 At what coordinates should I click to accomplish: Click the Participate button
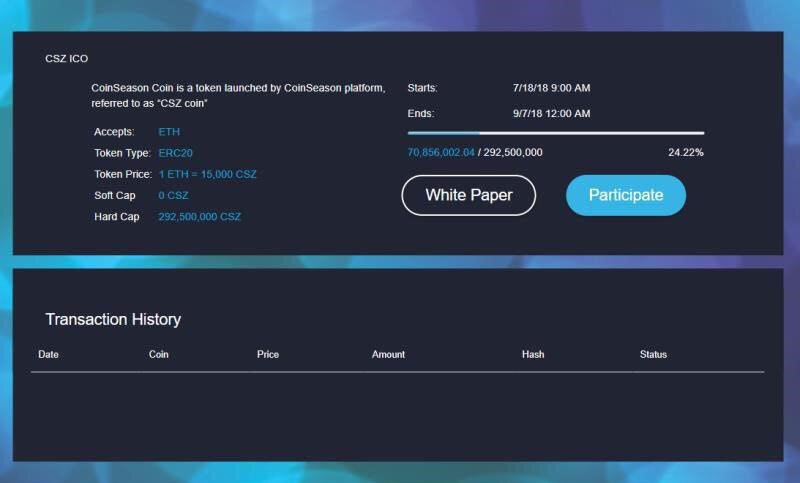coord(626,195)
